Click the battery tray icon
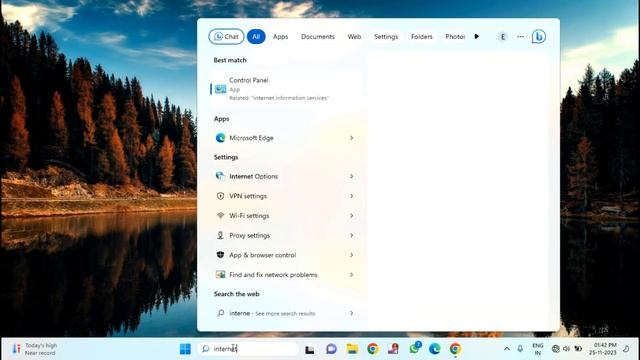640x360 pixels. tap(578, 349)
